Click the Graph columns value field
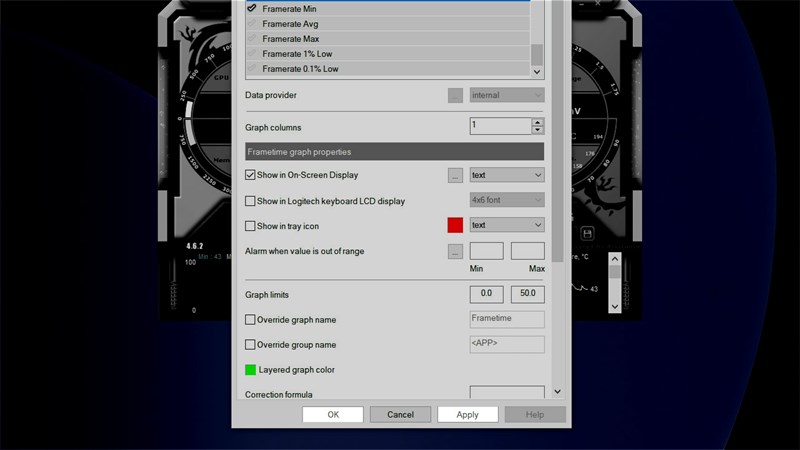Image resolution: width=800 pixels, height=450 pixels. [500, 126]
